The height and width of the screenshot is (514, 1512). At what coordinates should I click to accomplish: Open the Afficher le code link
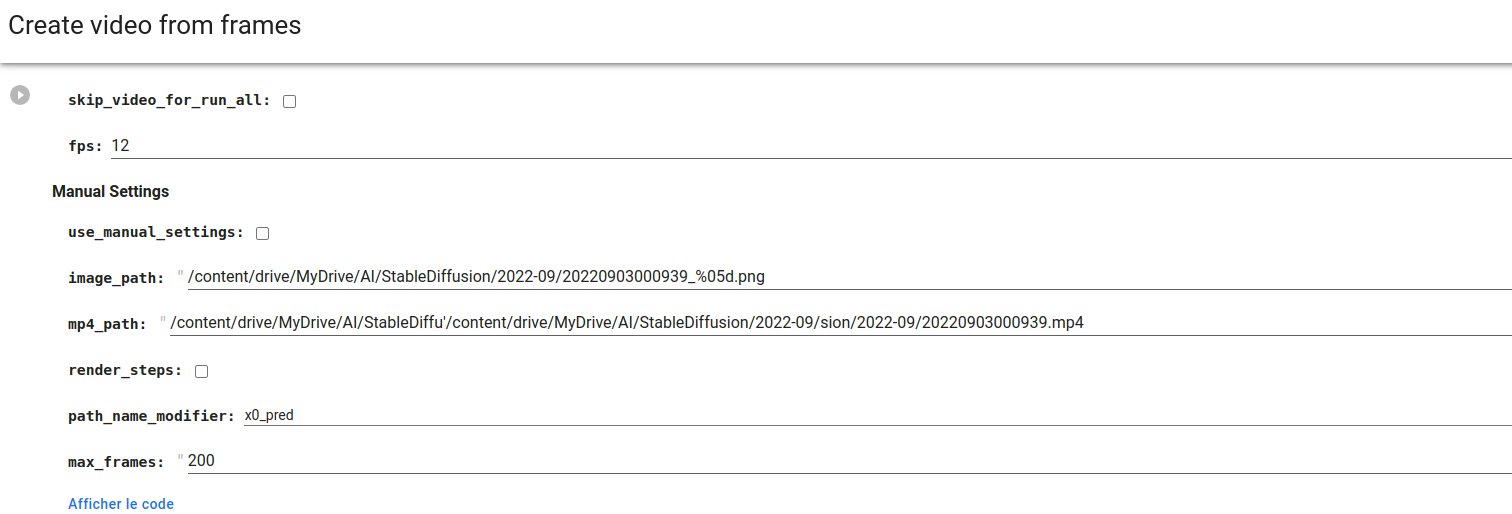(x=121, y=504)
